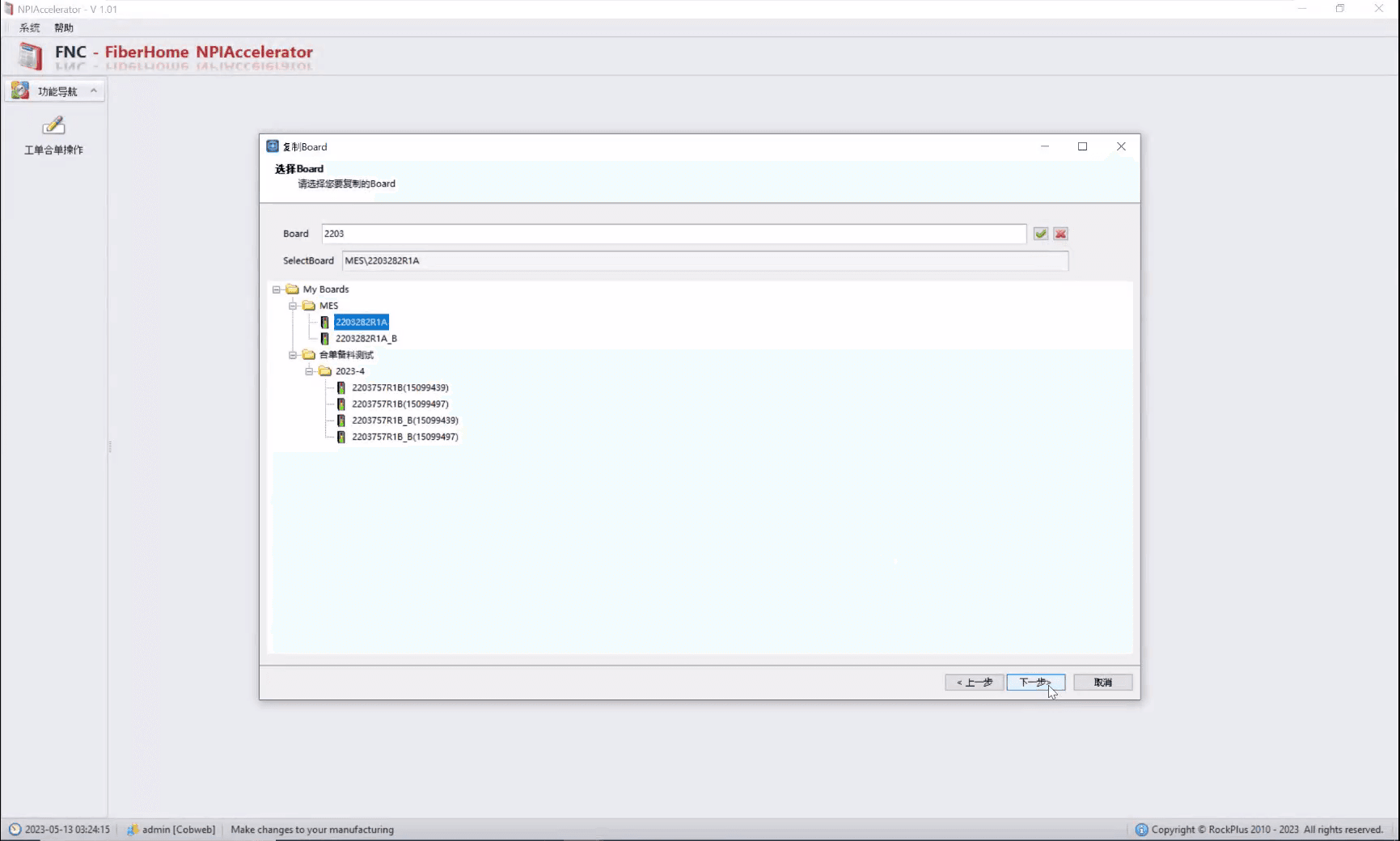Click the Board search input field
Viewport: 1400px width, 841px height.
coord(674,234)
